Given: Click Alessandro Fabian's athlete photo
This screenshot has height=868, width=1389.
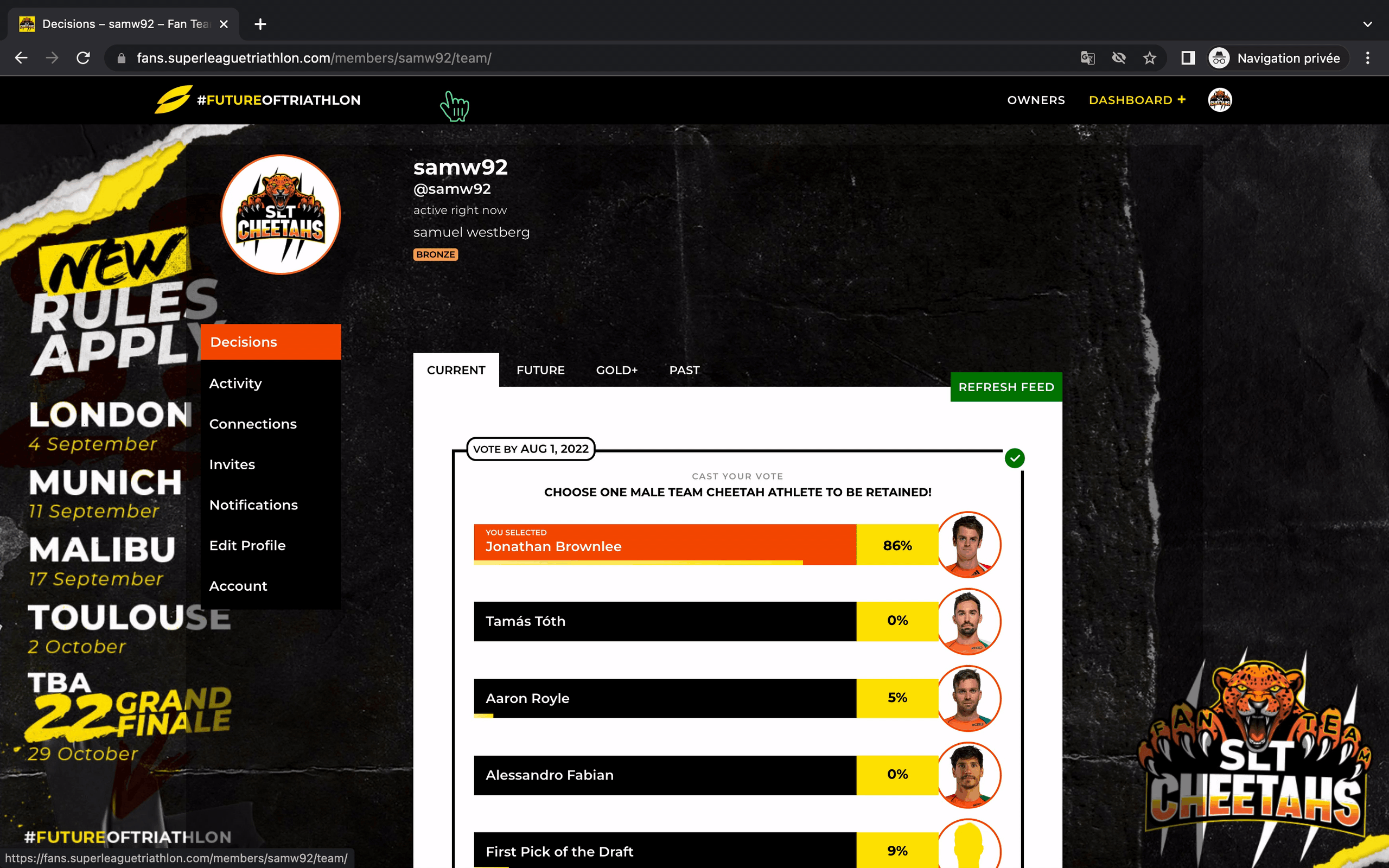Looking at the screenshot, I should coord(969,775).
